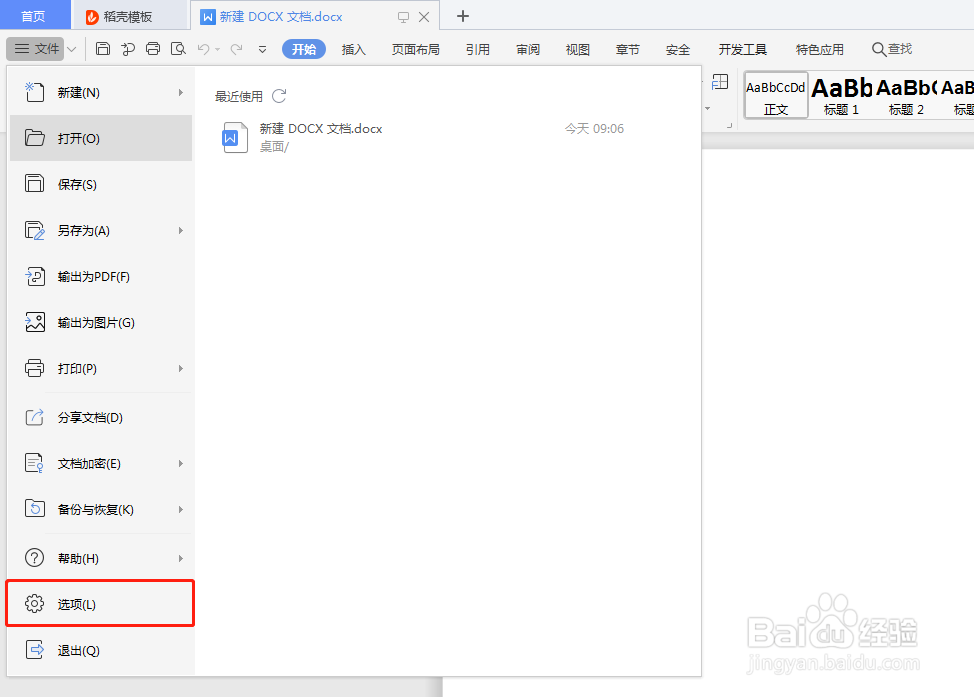974x697 pixels.
Task: Click the Redo arrow icon
Action: pyautogui.click(x=236, y=49)
